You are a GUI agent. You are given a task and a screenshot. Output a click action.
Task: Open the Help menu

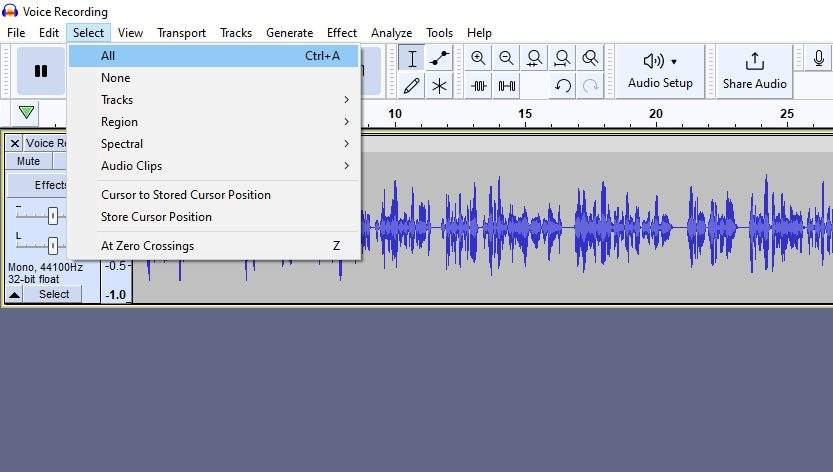[x=479, y=33]
